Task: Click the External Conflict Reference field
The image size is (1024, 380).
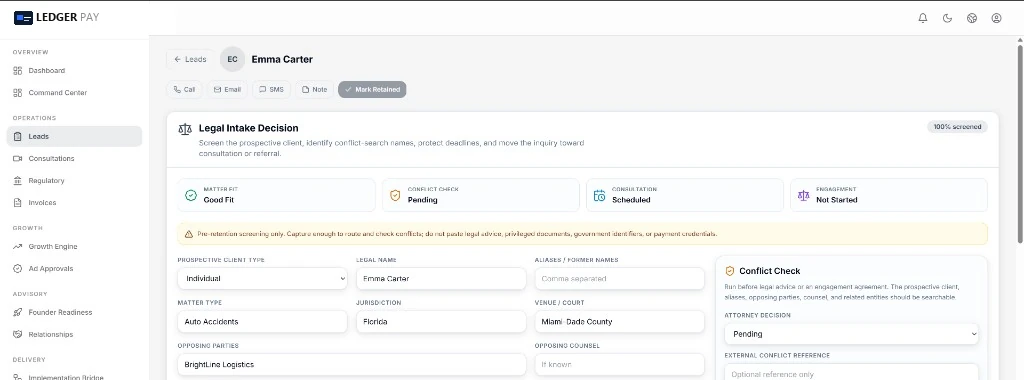Action: tap(852, 372)
